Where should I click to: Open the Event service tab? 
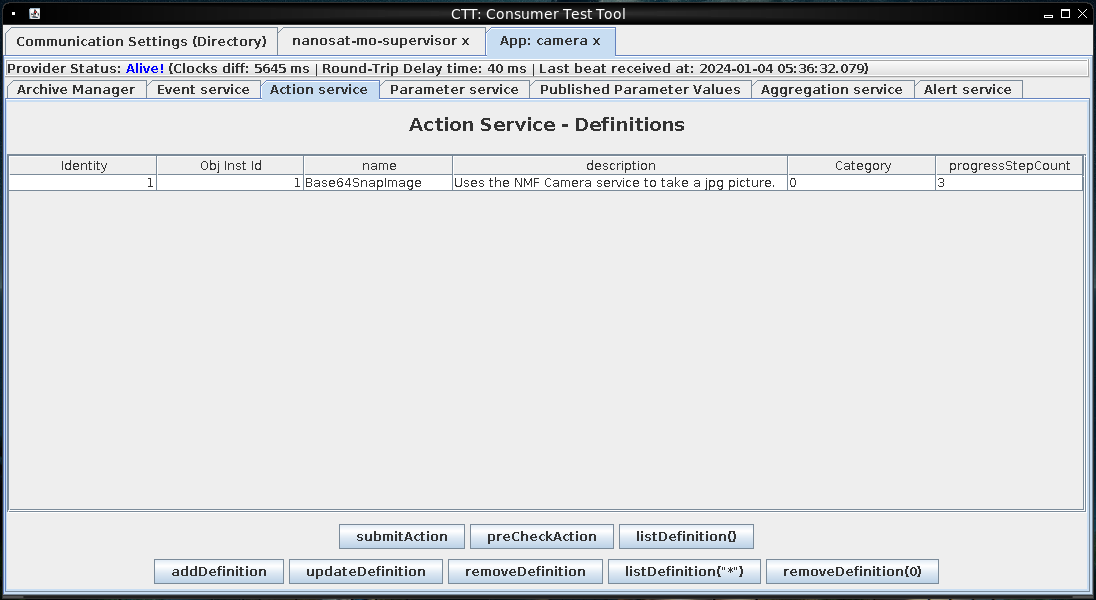tap(203, 90)
